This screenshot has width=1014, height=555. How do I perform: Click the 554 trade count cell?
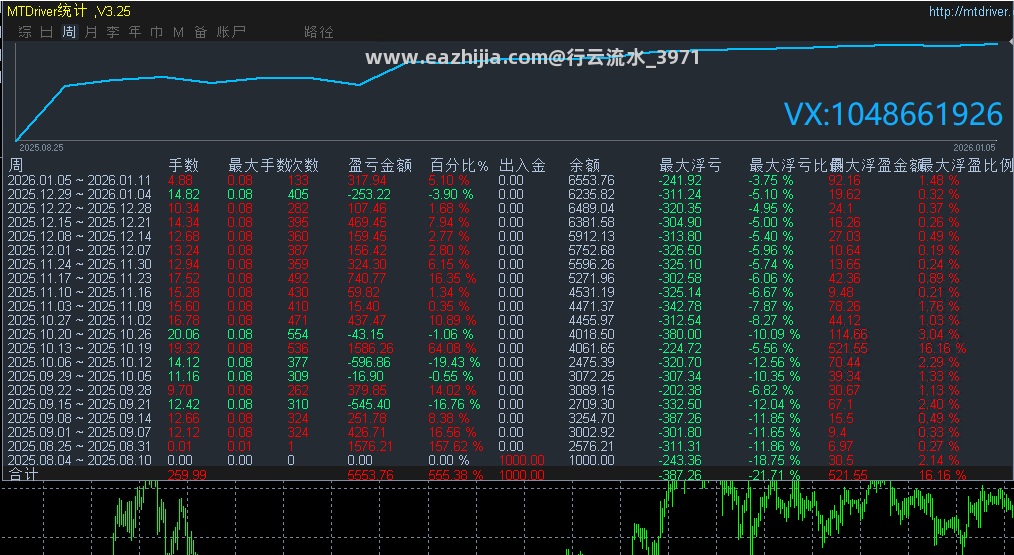(299, 334)
